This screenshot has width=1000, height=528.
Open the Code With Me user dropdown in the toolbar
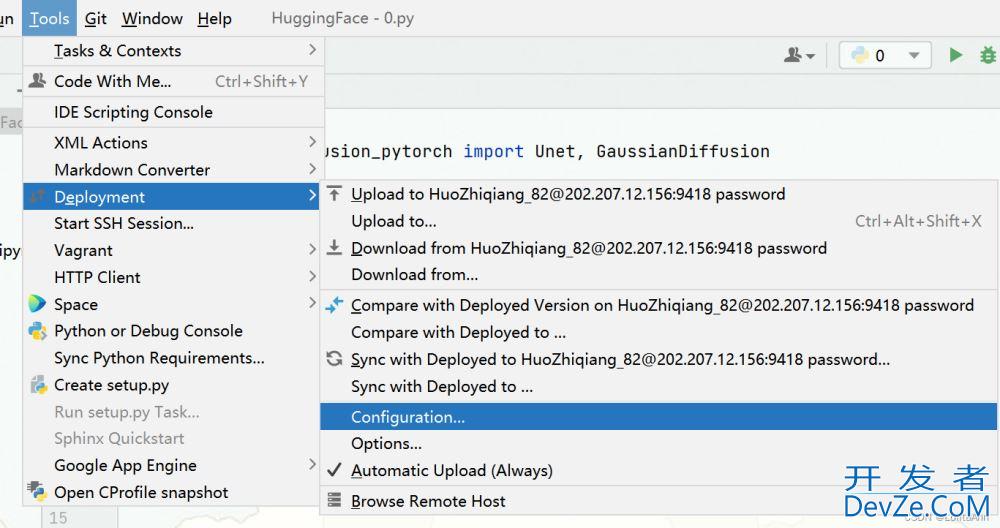[x=799, y=55]
